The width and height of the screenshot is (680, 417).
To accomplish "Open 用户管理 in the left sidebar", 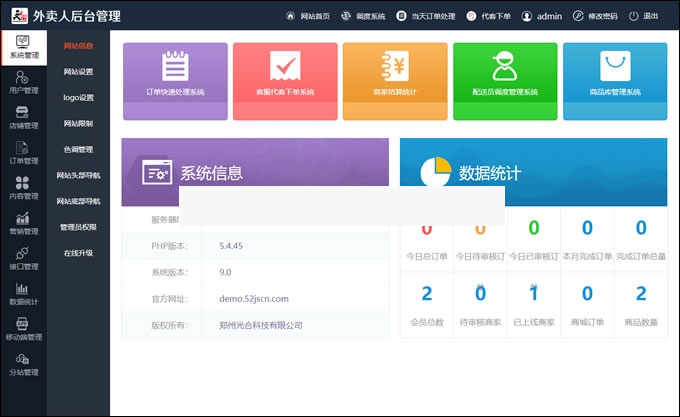I will [23, 83].
